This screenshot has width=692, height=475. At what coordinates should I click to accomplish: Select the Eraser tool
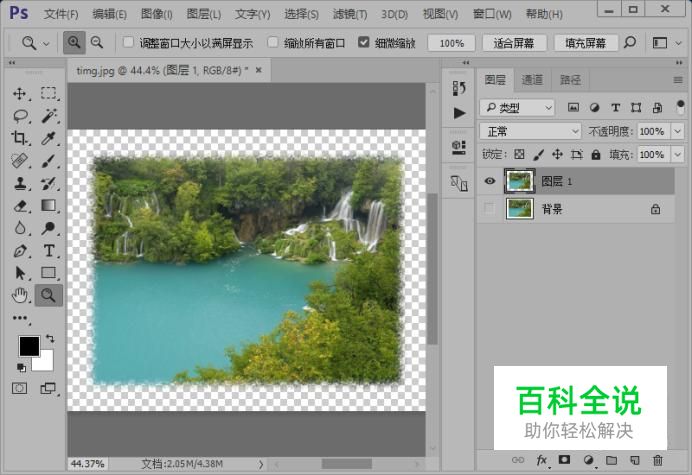point(20,206)
